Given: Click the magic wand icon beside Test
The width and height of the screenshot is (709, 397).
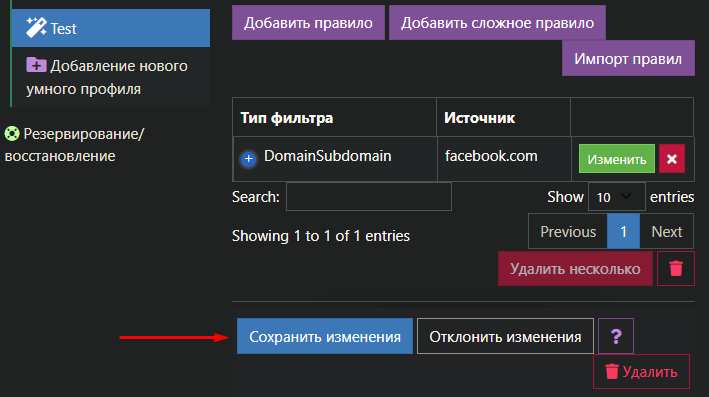Looking at the screenshot, I should (36, 28).
